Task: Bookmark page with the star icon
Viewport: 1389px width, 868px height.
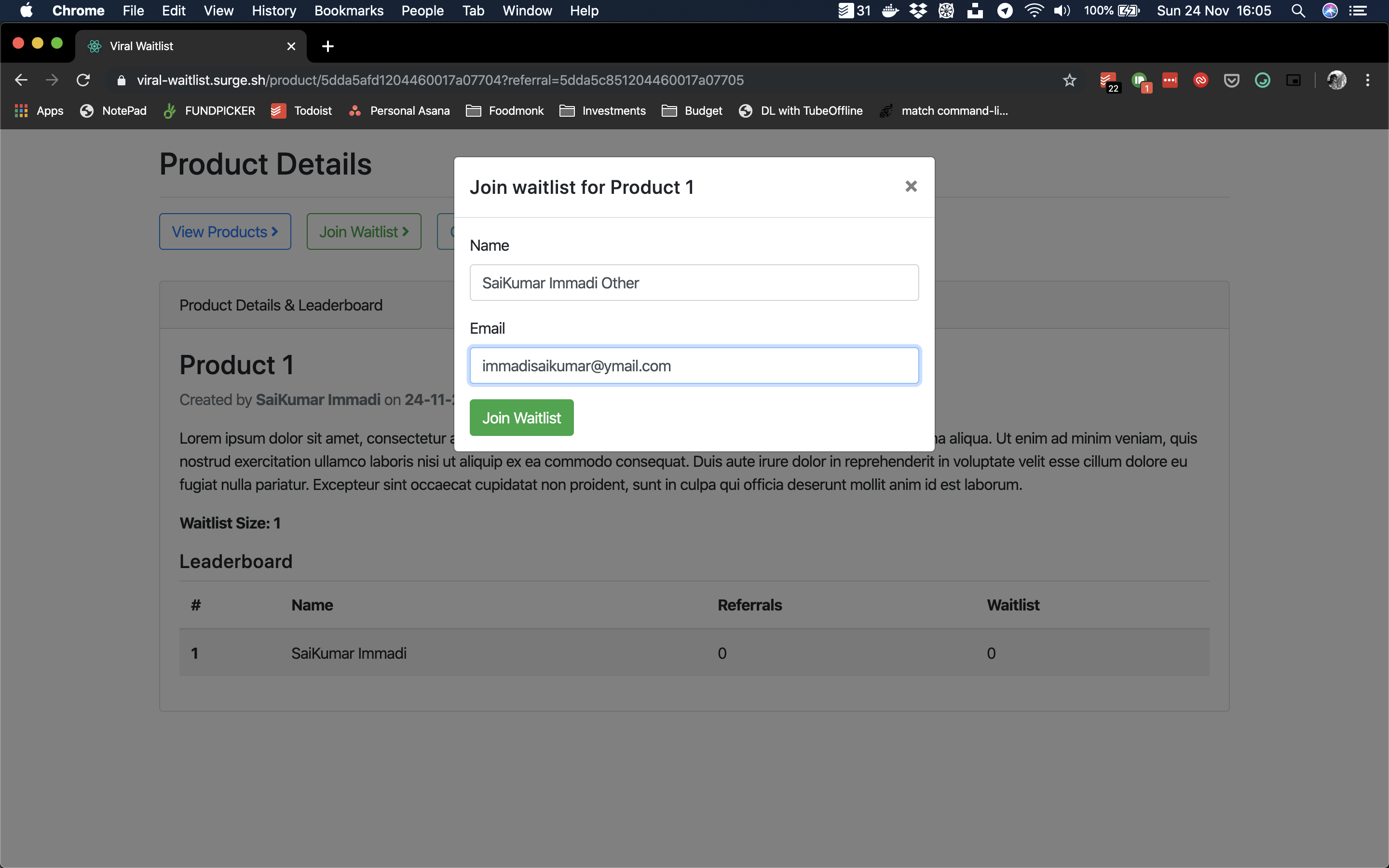Action: point(1069,80)
